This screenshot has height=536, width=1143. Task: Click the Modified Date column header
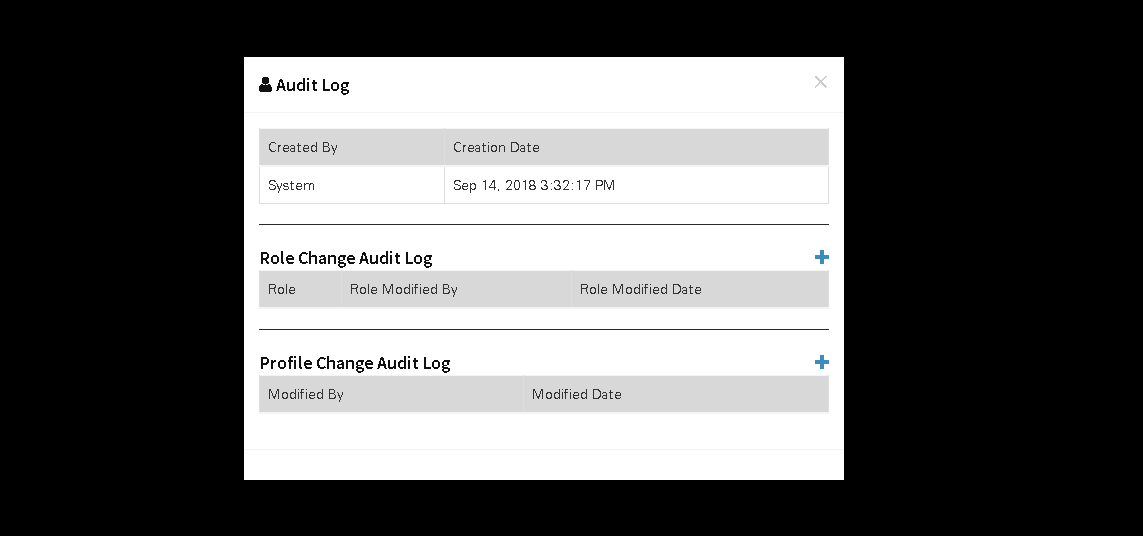click(x=676, y=395)
